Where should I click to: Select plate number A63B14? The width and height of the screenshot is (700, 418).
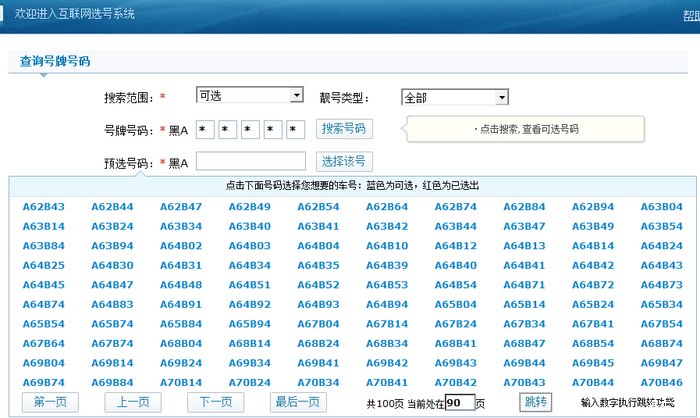[44, 226]
